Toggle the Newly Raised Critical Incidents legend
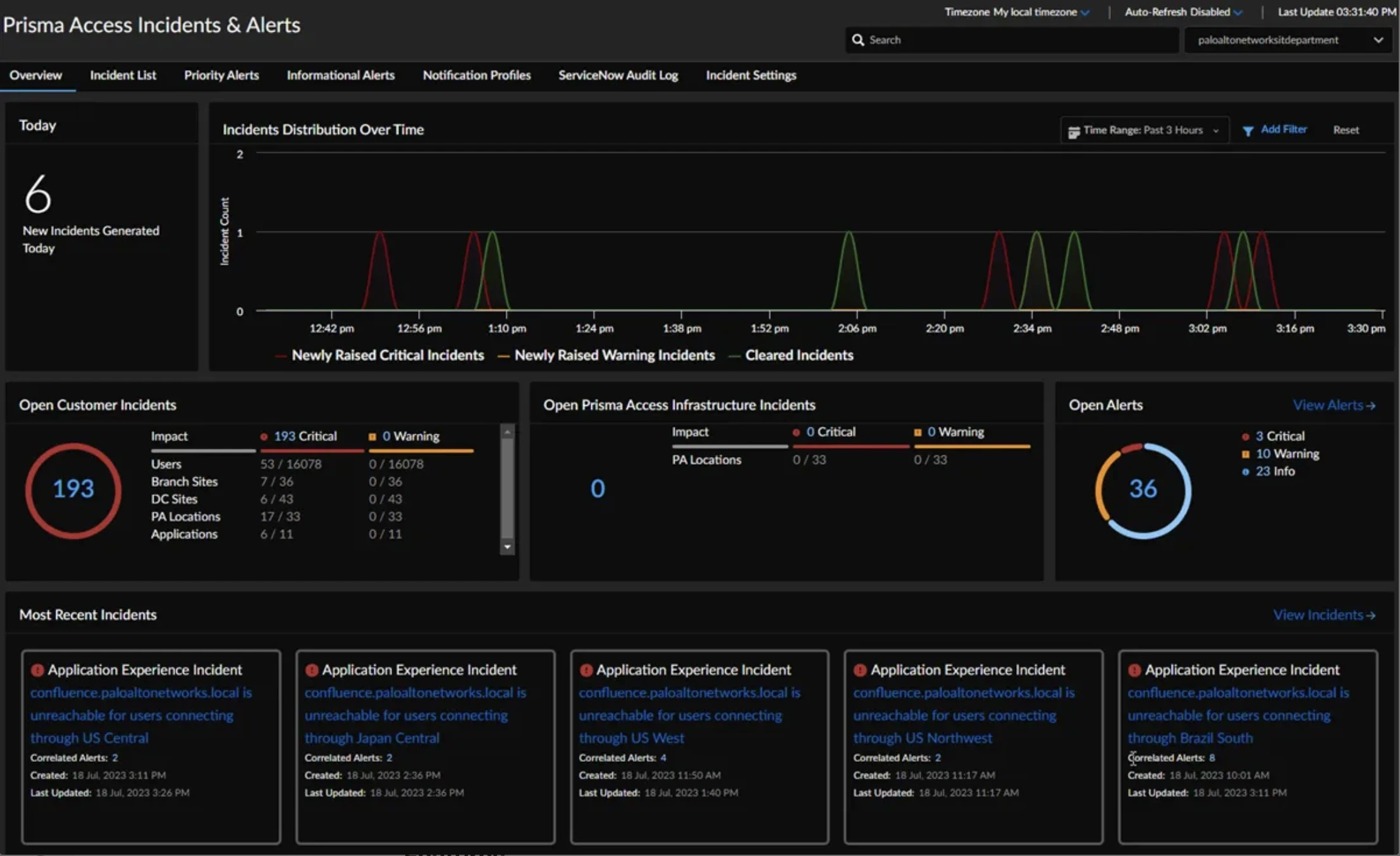The height and width of the screenshot is (856, 1400). click(387, 355)
